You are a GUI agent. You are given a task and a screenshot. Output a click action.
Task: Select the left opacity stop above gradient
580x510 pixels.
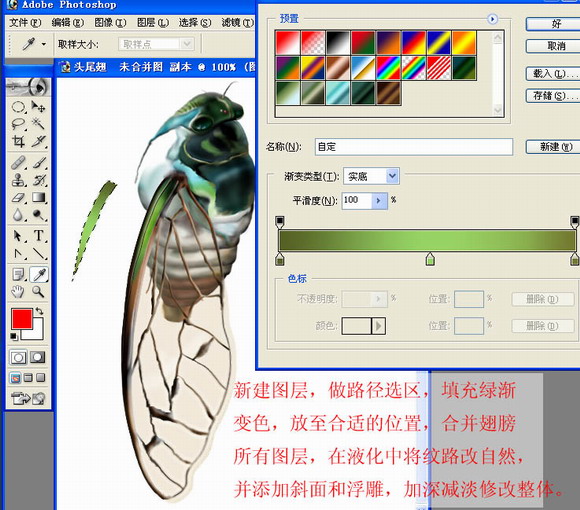280,222
